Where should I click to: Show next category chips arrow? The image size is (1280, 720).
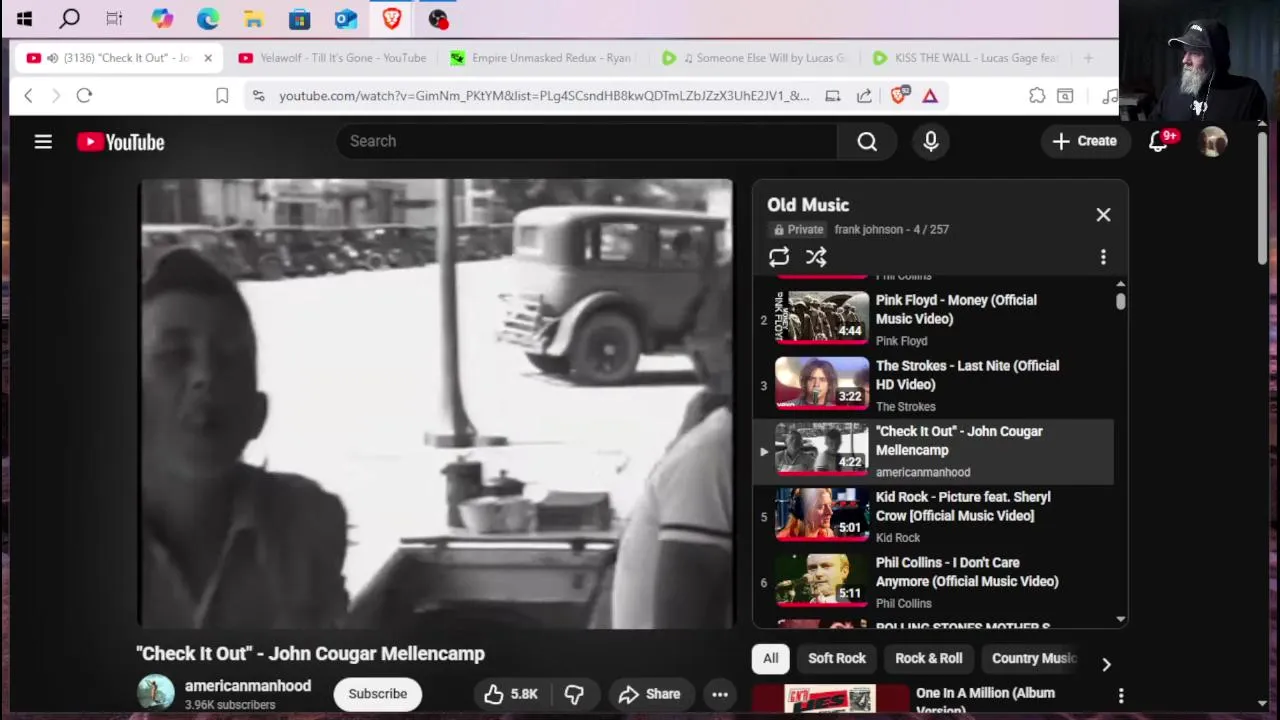point(1106,664)
